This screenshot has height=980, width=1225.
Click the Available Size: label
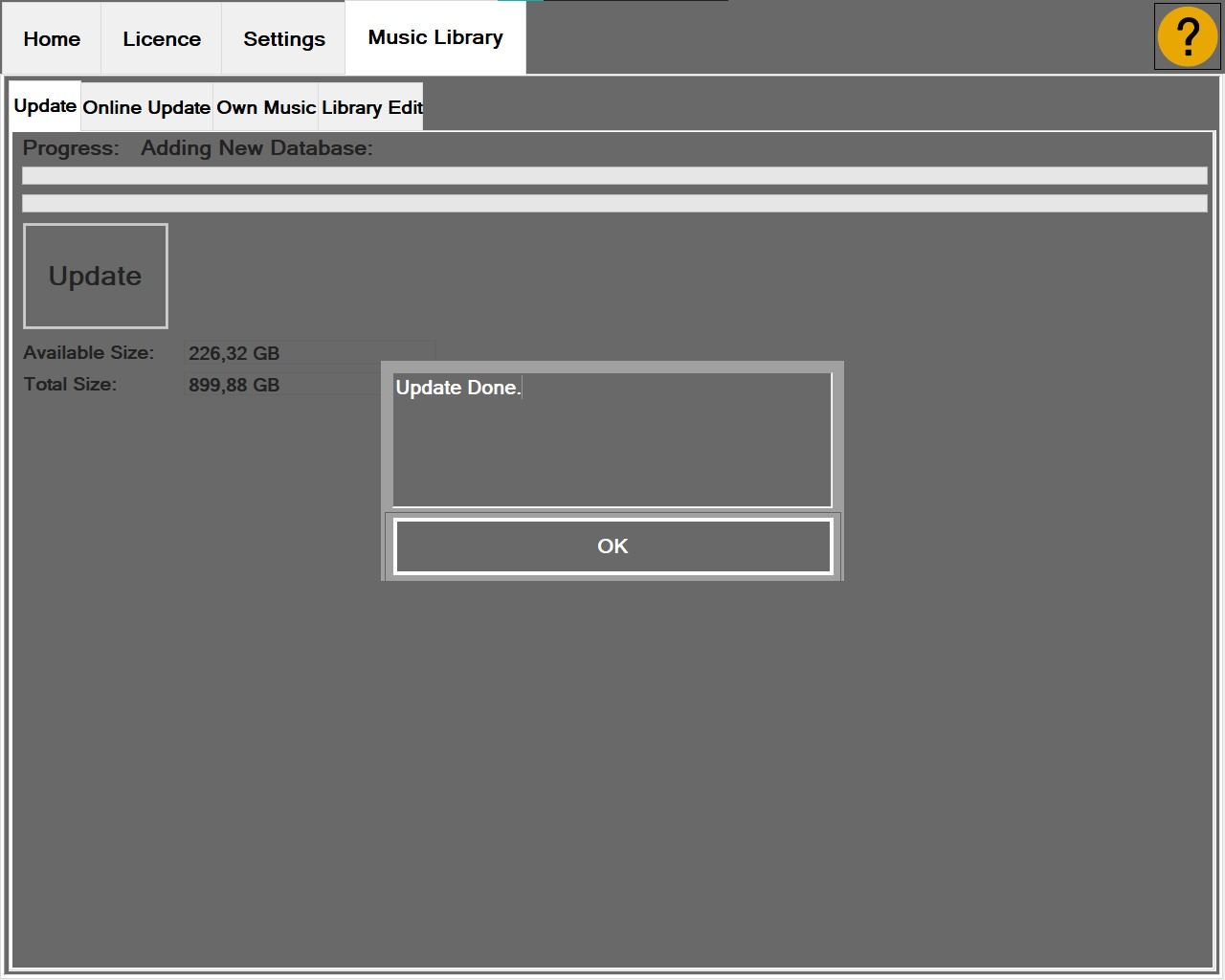(x=89, y=352)
